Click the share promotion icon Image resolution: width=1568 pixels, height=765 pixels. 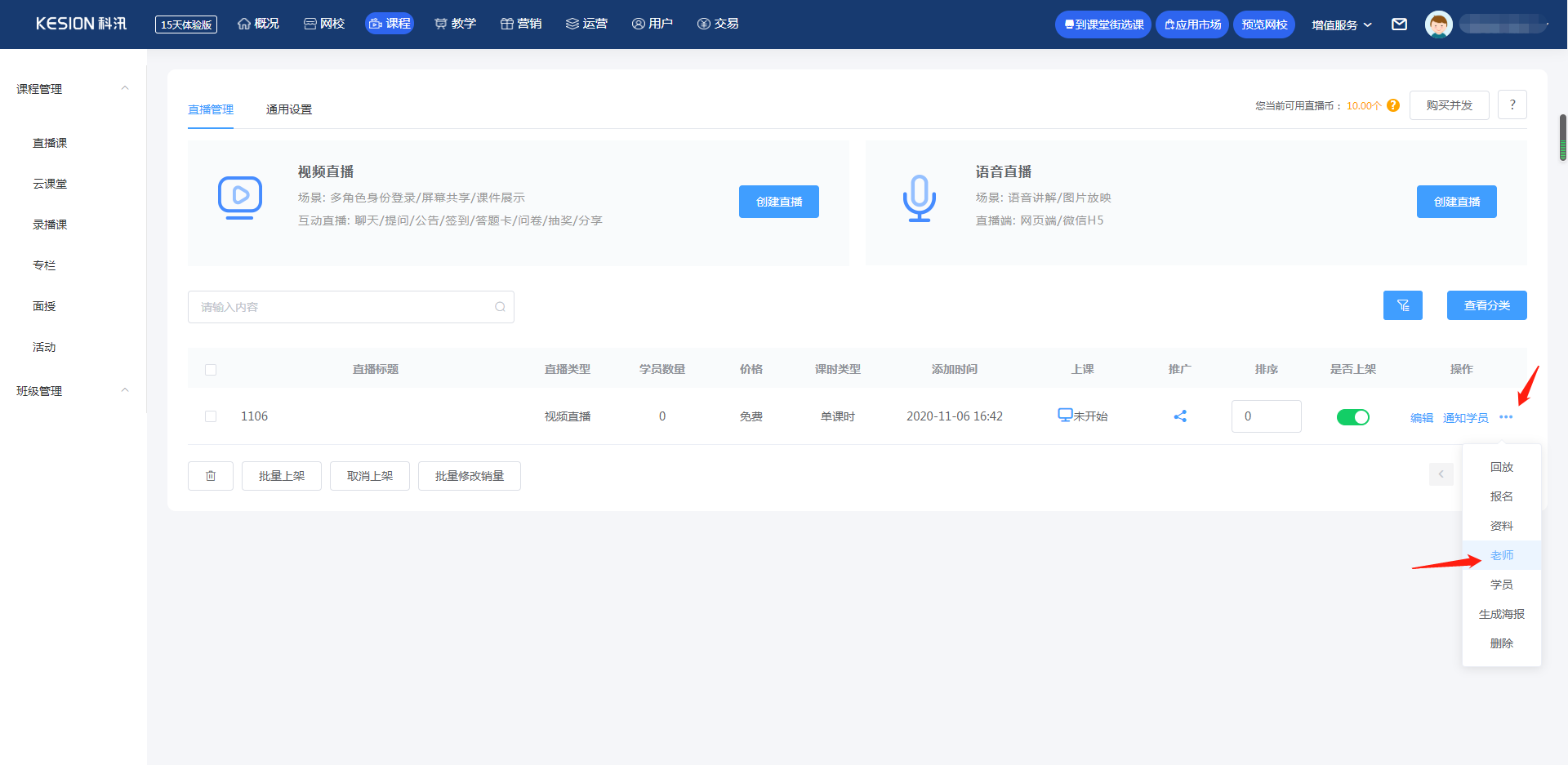coord(1180,416)
